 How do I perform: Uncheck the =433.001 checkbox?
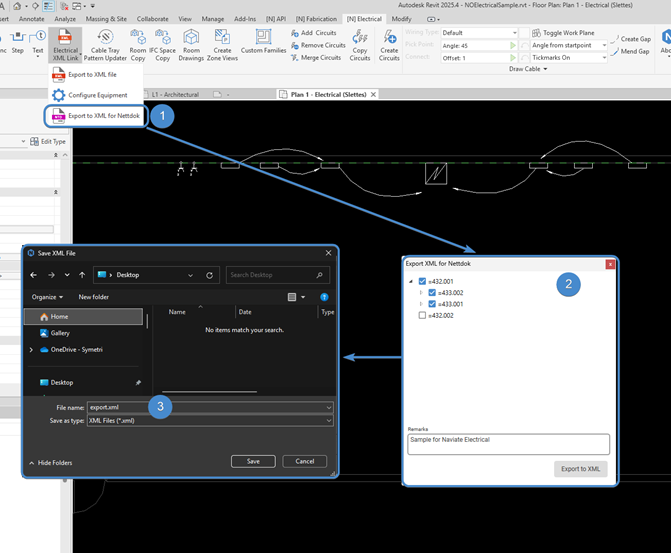point(432,304)
